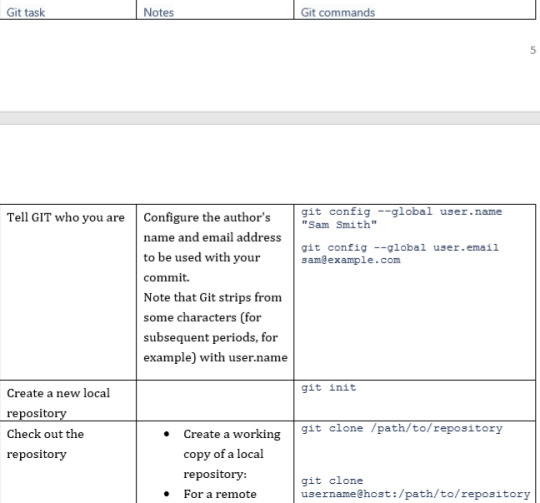Click 'git clone /path/to/repository' command
This screenshot has height=503, width=540.
[402, 428]
